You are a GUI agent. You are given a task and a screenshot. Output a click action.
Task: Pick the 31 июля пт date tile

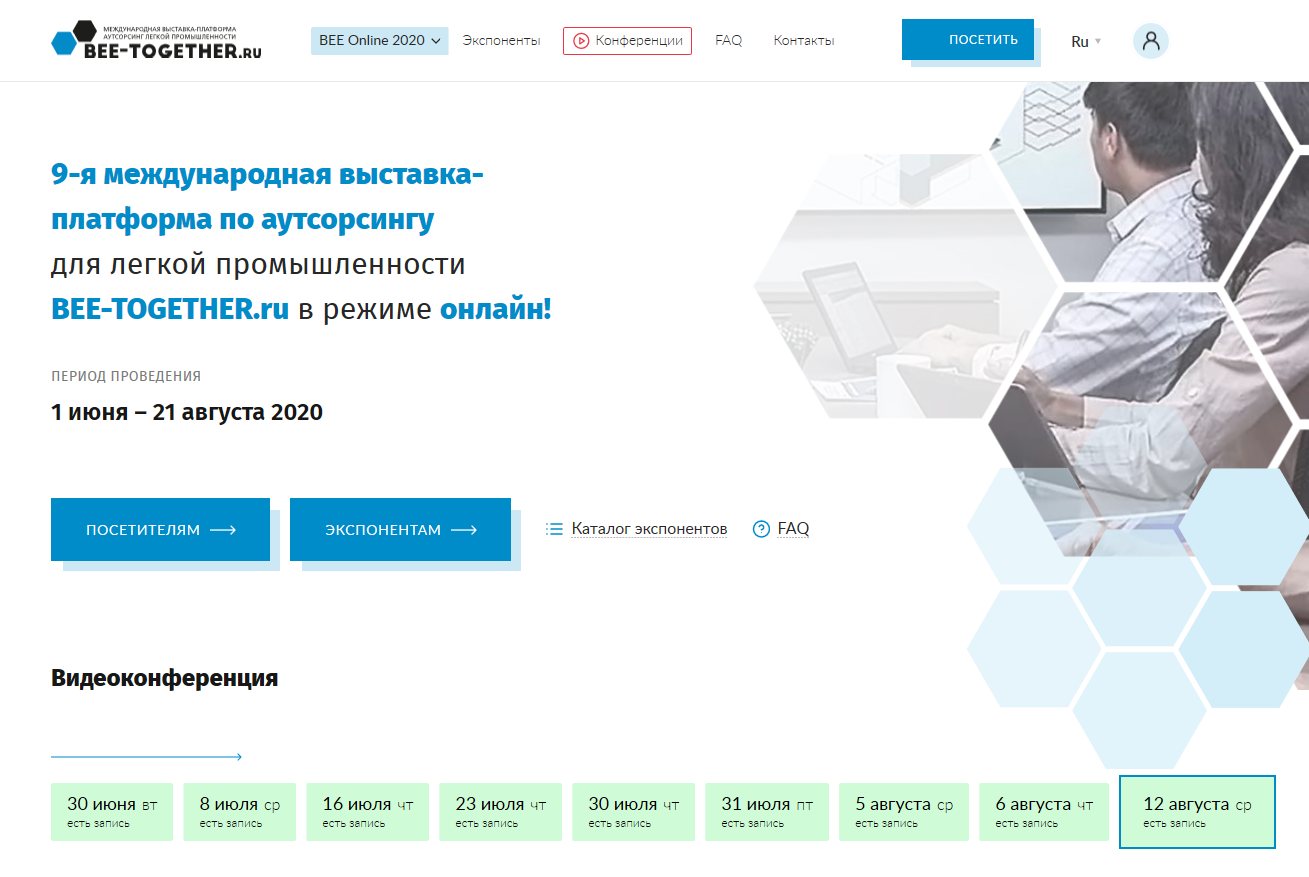point(766,811)
